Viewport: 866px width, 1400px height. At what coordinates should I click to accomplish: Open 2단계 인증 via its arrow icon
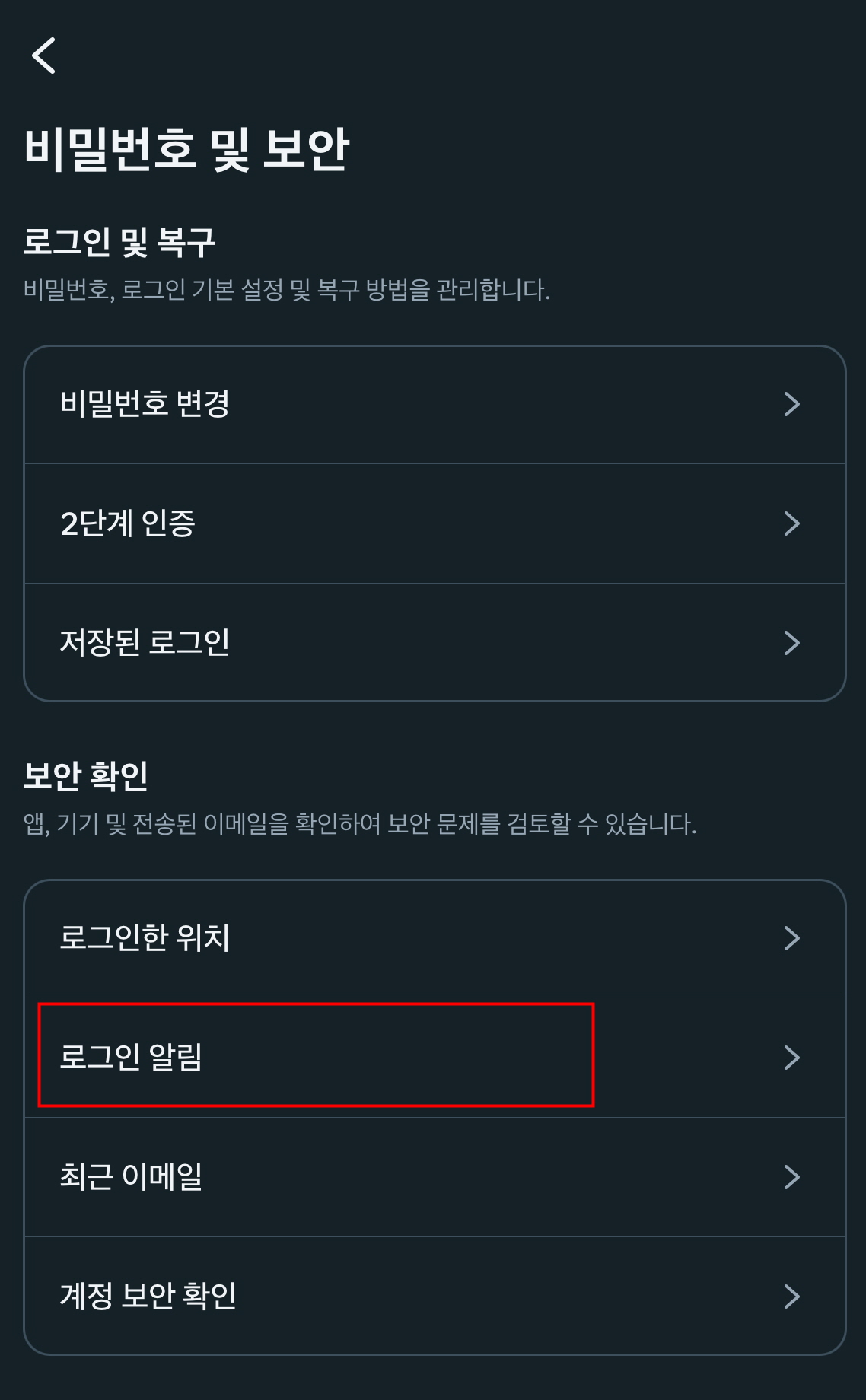point(792,523)
